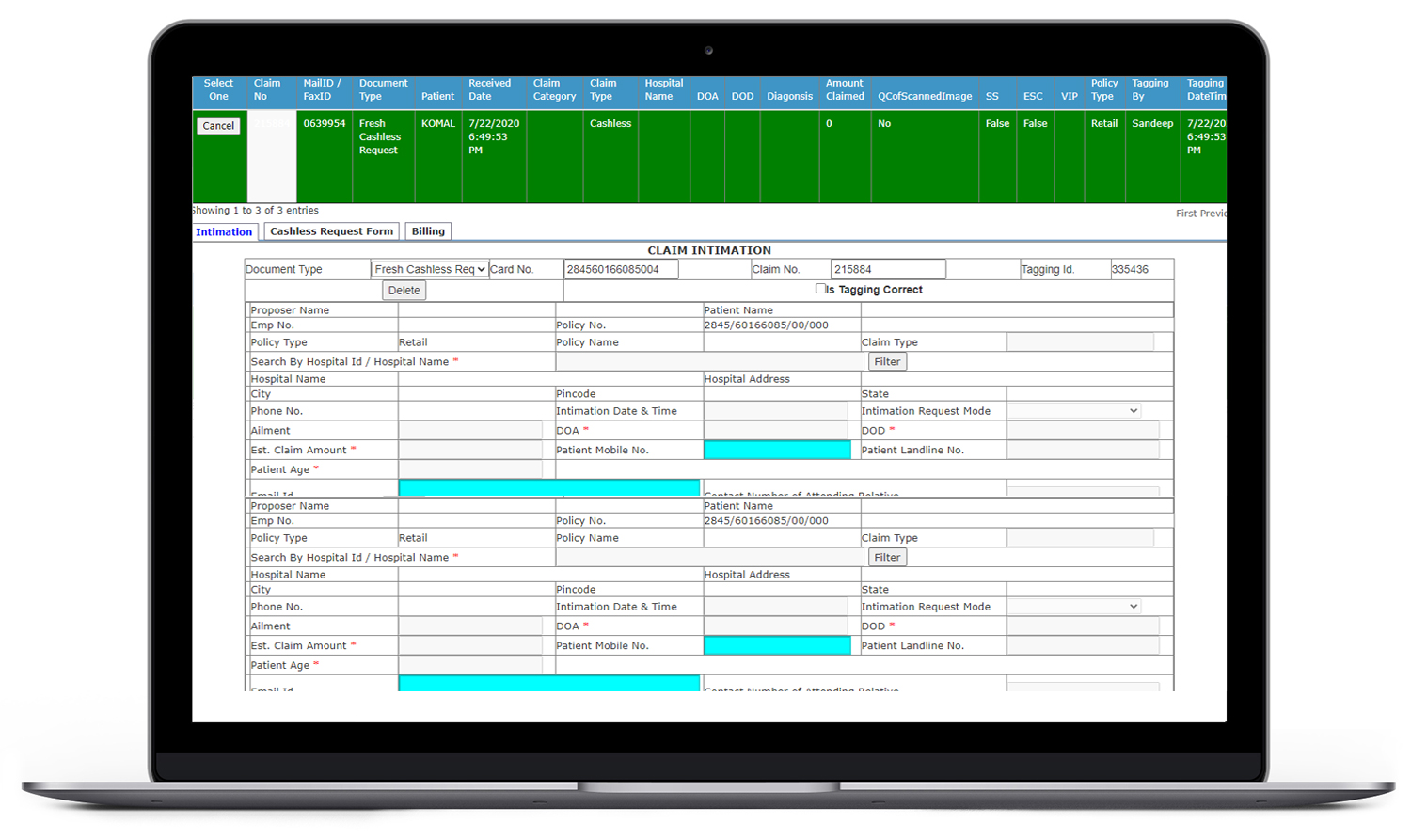Click into the Card No. field
Viewport: 1411px width, 840px height.
620,270
